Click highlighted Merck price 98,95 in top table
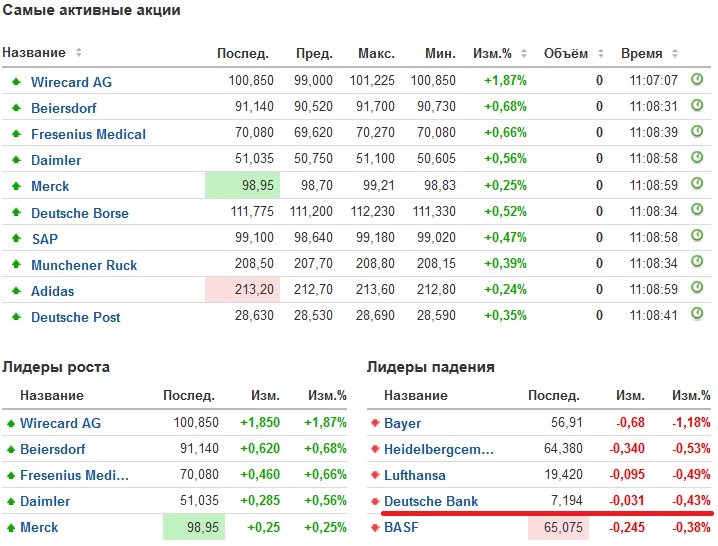The height and width of the screenshot is (546, 718). click(x=242, y=185)
